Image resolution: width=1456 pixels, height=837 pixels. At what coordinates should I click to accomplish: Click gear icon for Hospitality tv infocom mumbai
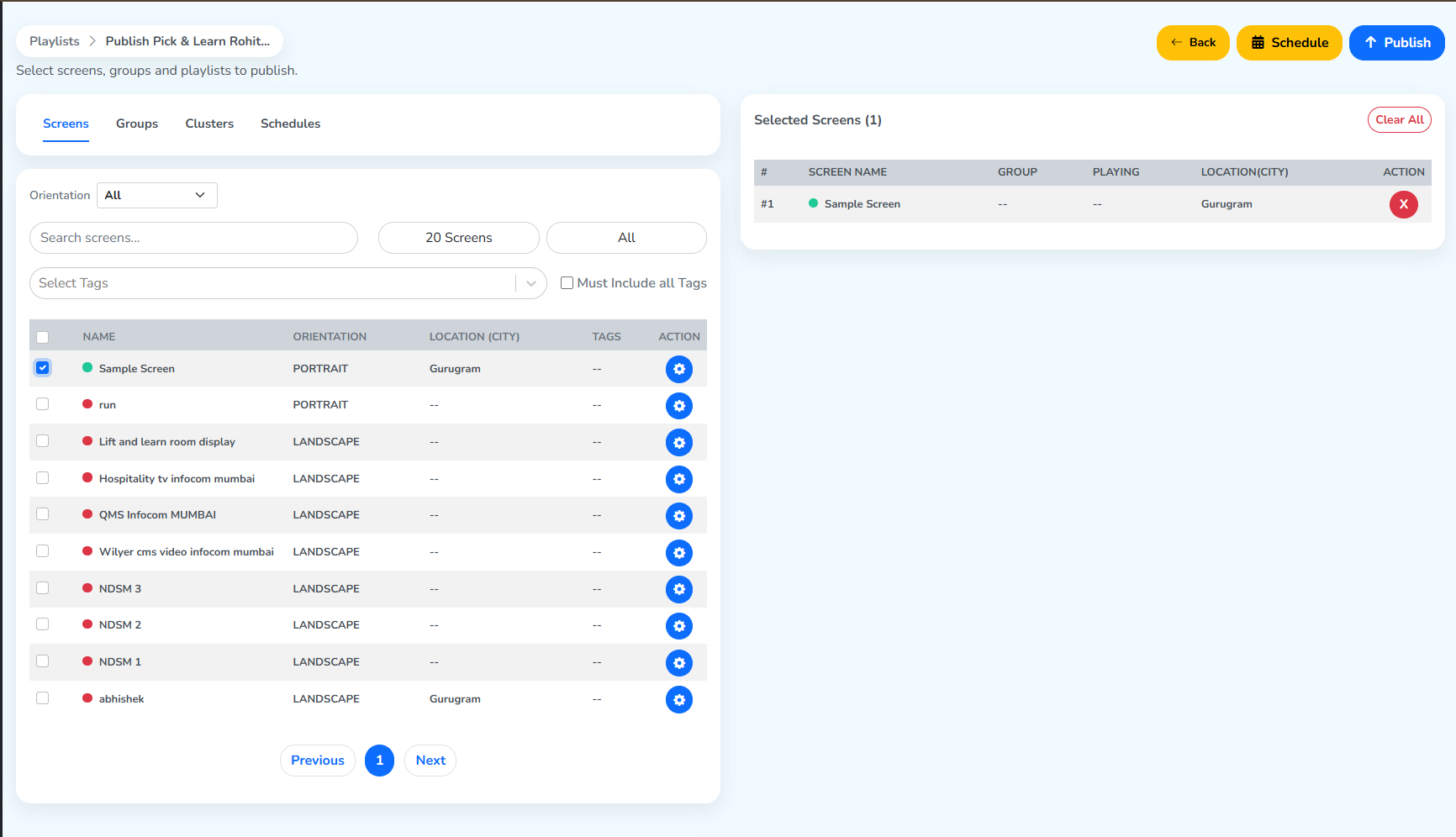[679, 479]
